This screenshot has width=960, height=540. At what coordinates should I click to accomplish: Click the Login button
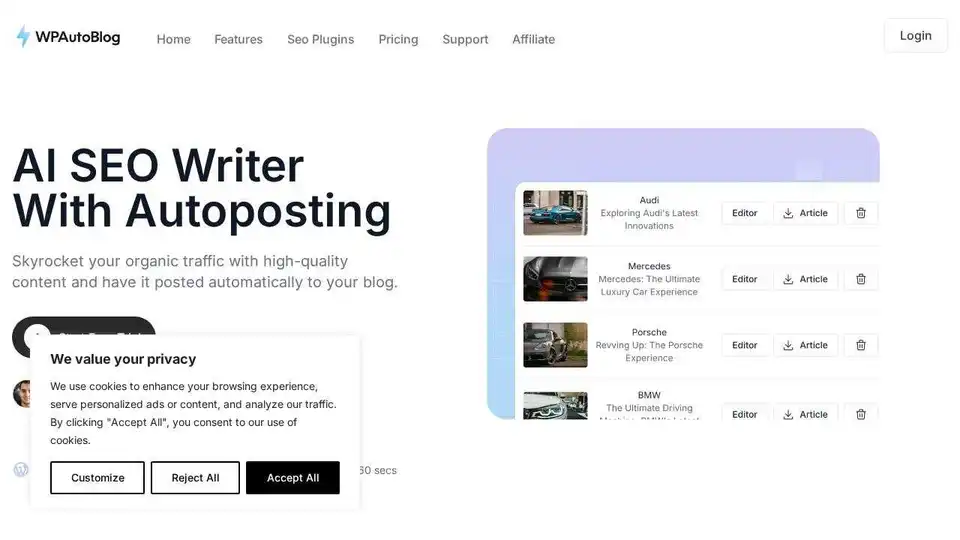(x=915, y=36)
